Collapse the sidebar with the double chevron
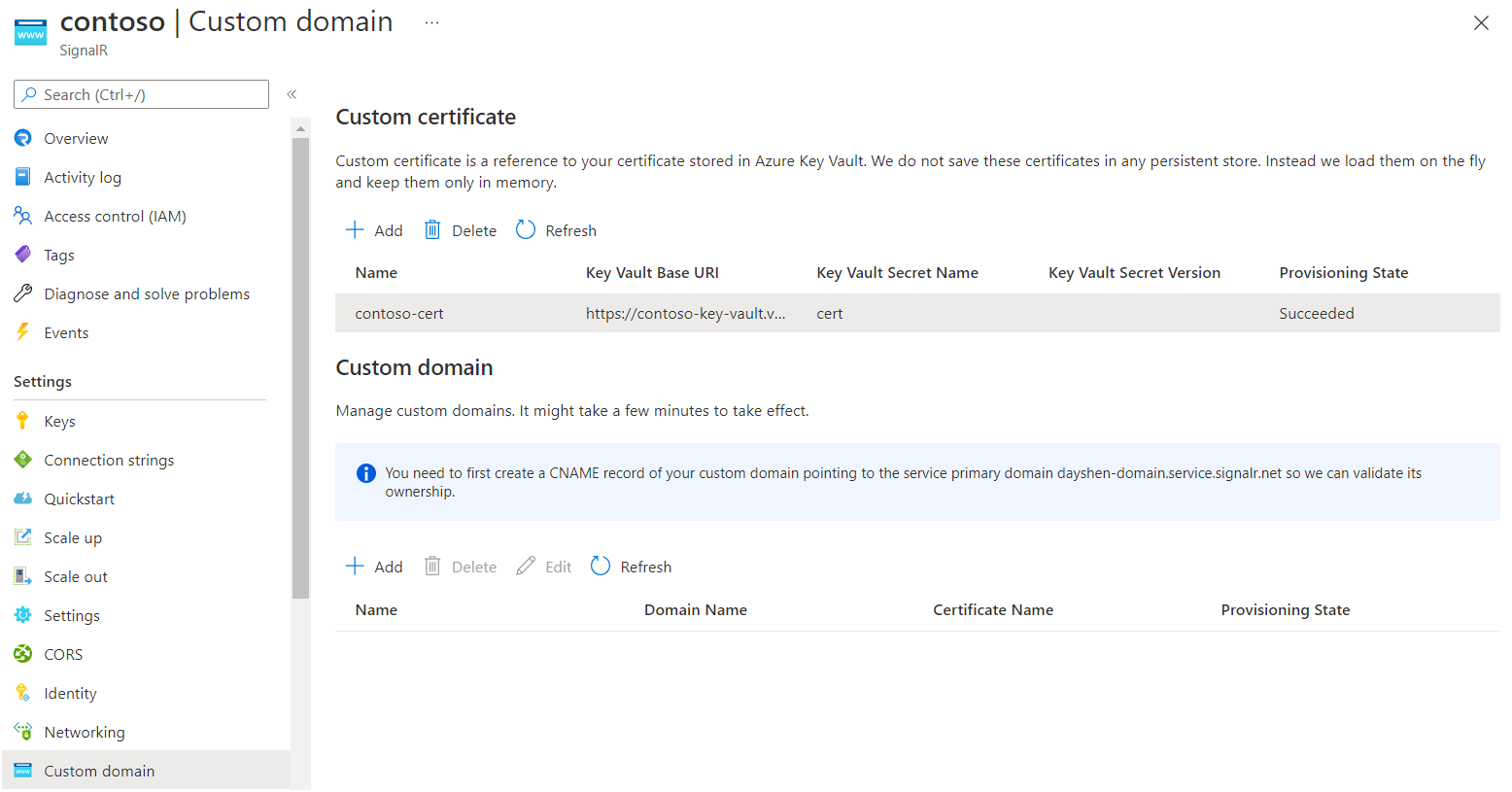Image resolution: width=1512 pixels, height=792 pixels. pyautogui.click(x=292, y=93)
